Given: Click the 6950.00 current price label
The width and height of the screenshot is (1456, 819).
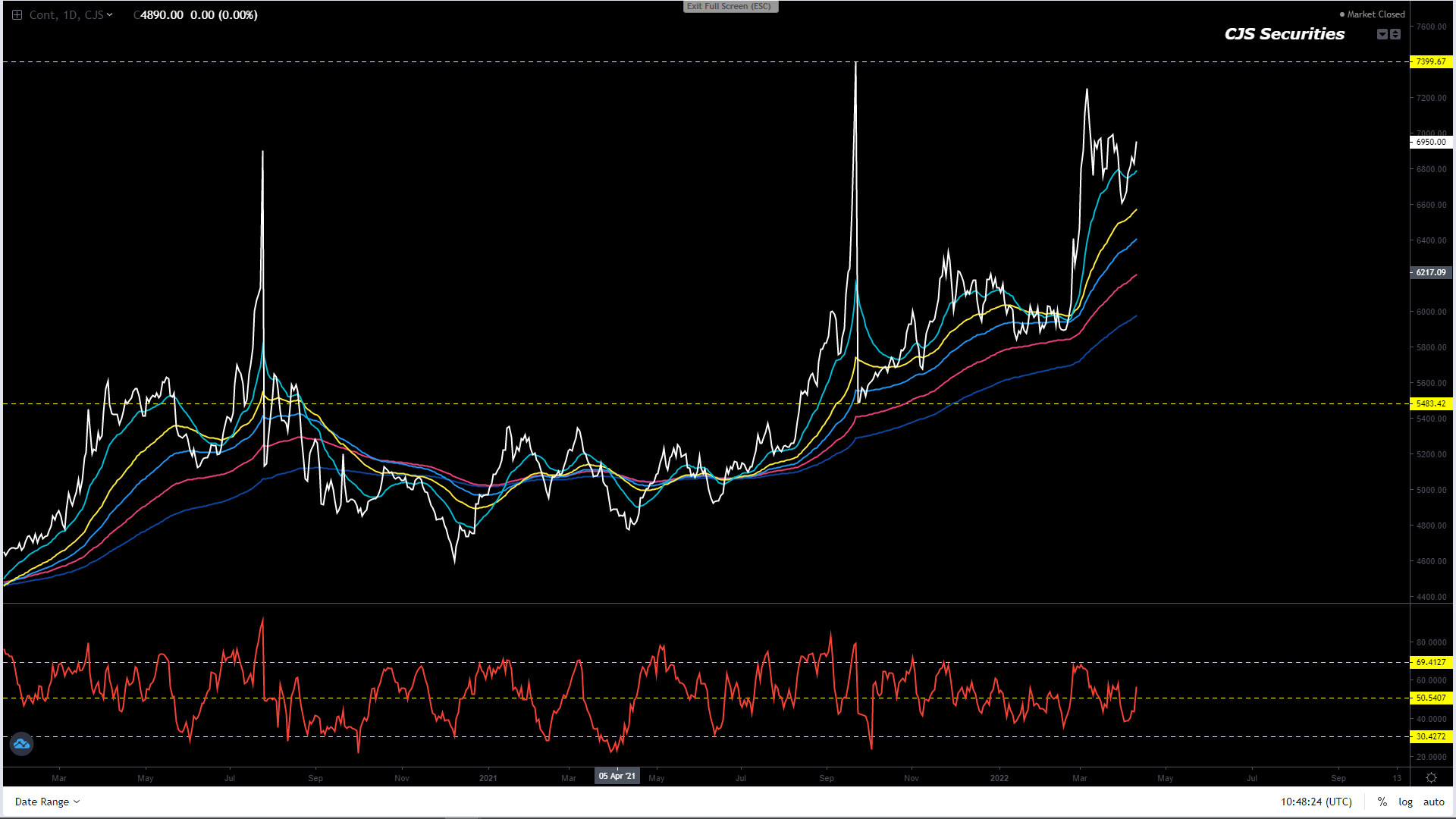Looking at the screenshot, I should coord(1430,142).
